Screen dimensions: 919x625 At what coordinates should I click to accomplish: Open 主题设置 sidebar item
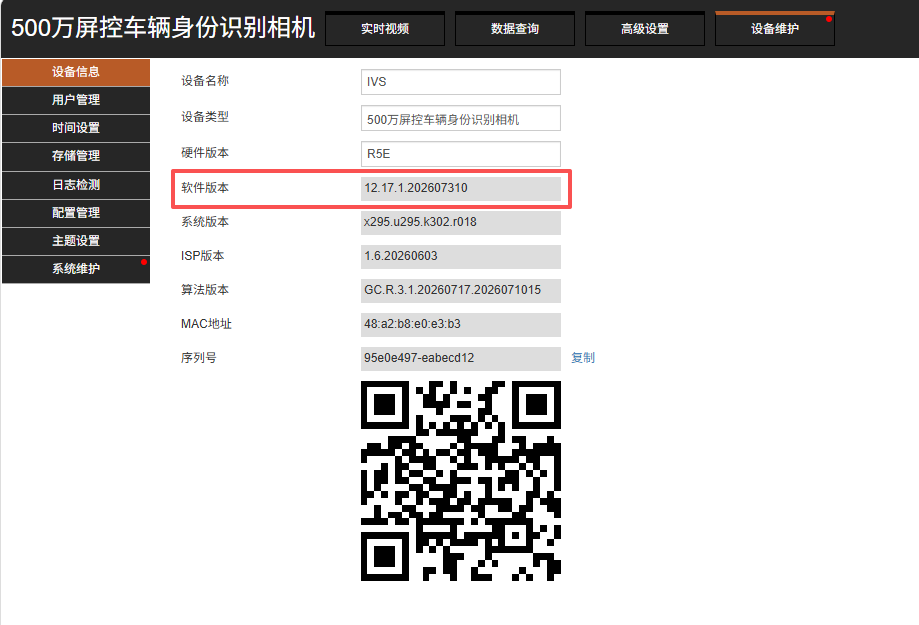click(x=76, y=242)
